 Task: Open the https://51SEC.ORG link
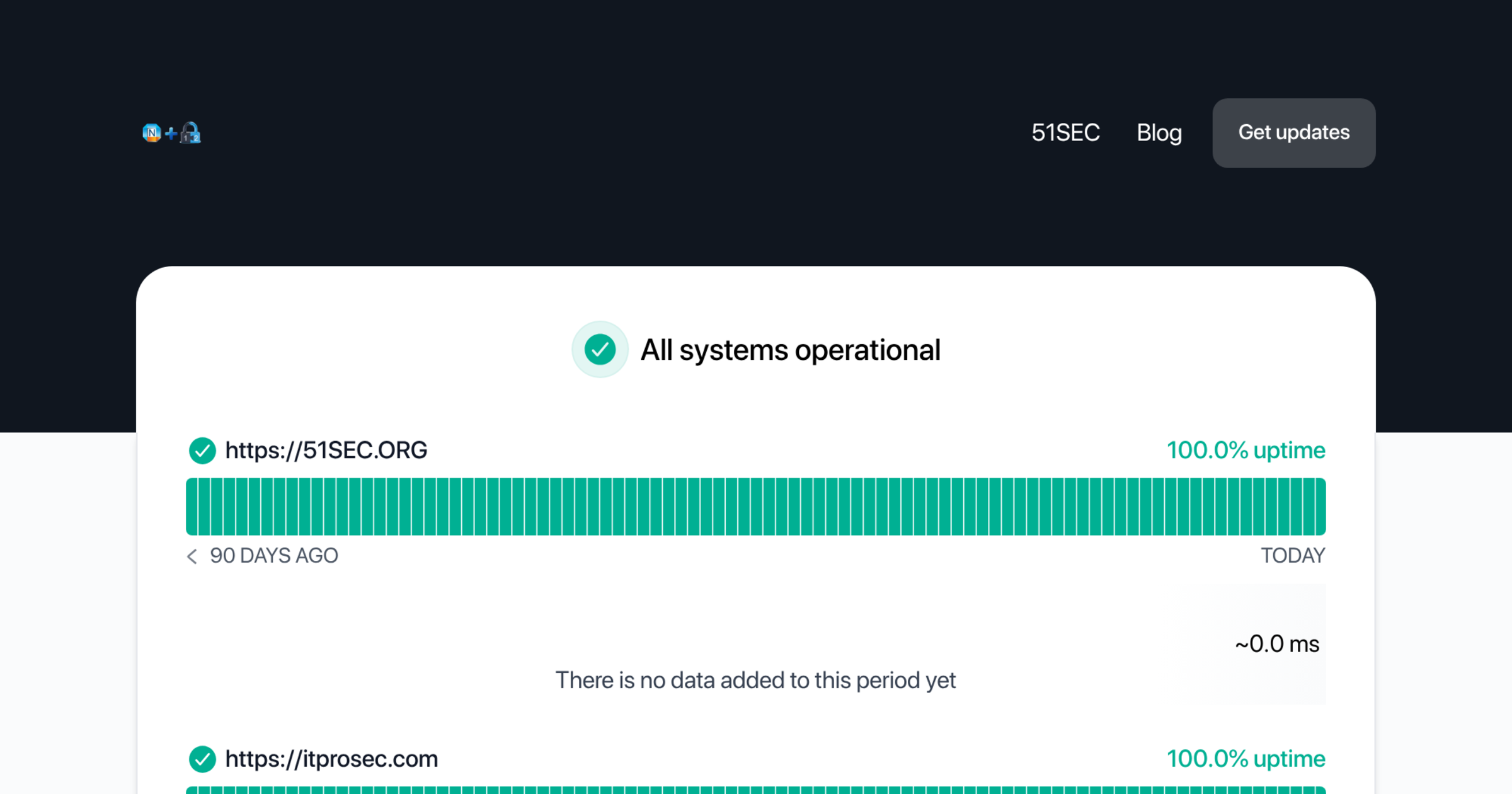point(326,451)
